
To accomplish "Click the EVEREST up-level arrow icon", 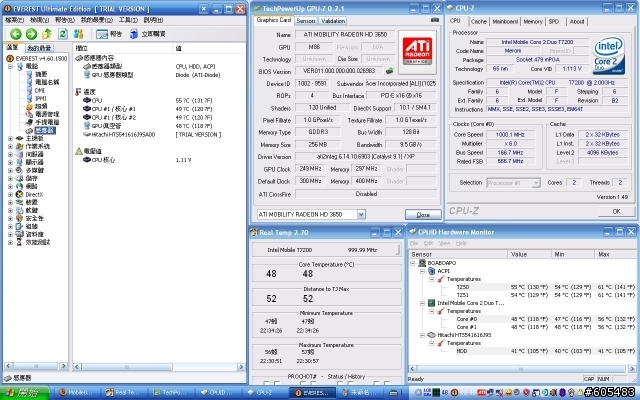I will coord(47,34).
